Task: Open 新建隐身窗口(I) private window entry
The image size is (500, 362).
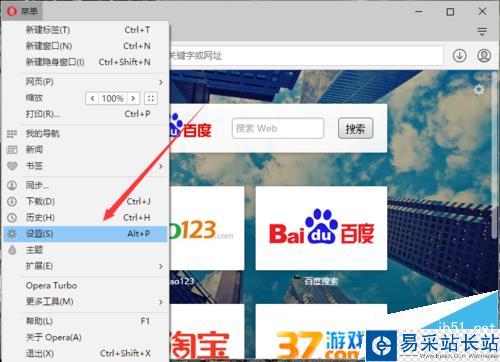Action: [x=85, y=62]
